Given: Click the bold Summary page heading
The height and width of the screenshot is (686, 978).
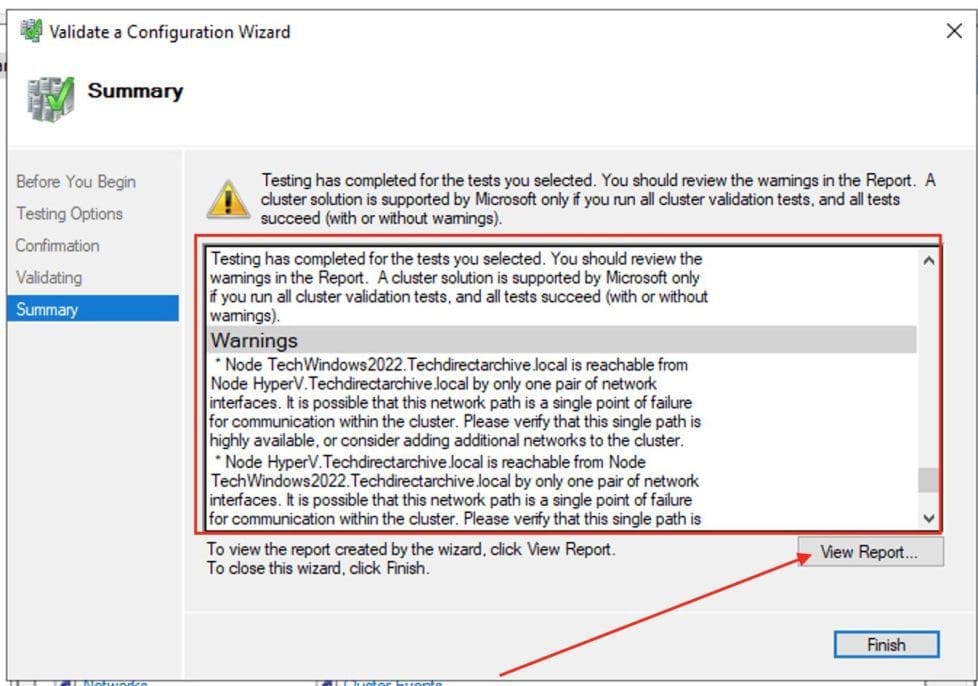Looking at the screenshot, I should tap(135, 92).
